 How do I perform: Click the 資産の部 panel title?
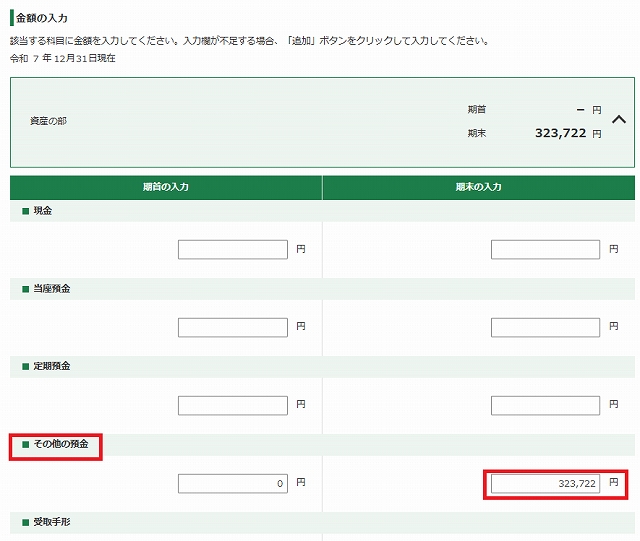[48, 121]
